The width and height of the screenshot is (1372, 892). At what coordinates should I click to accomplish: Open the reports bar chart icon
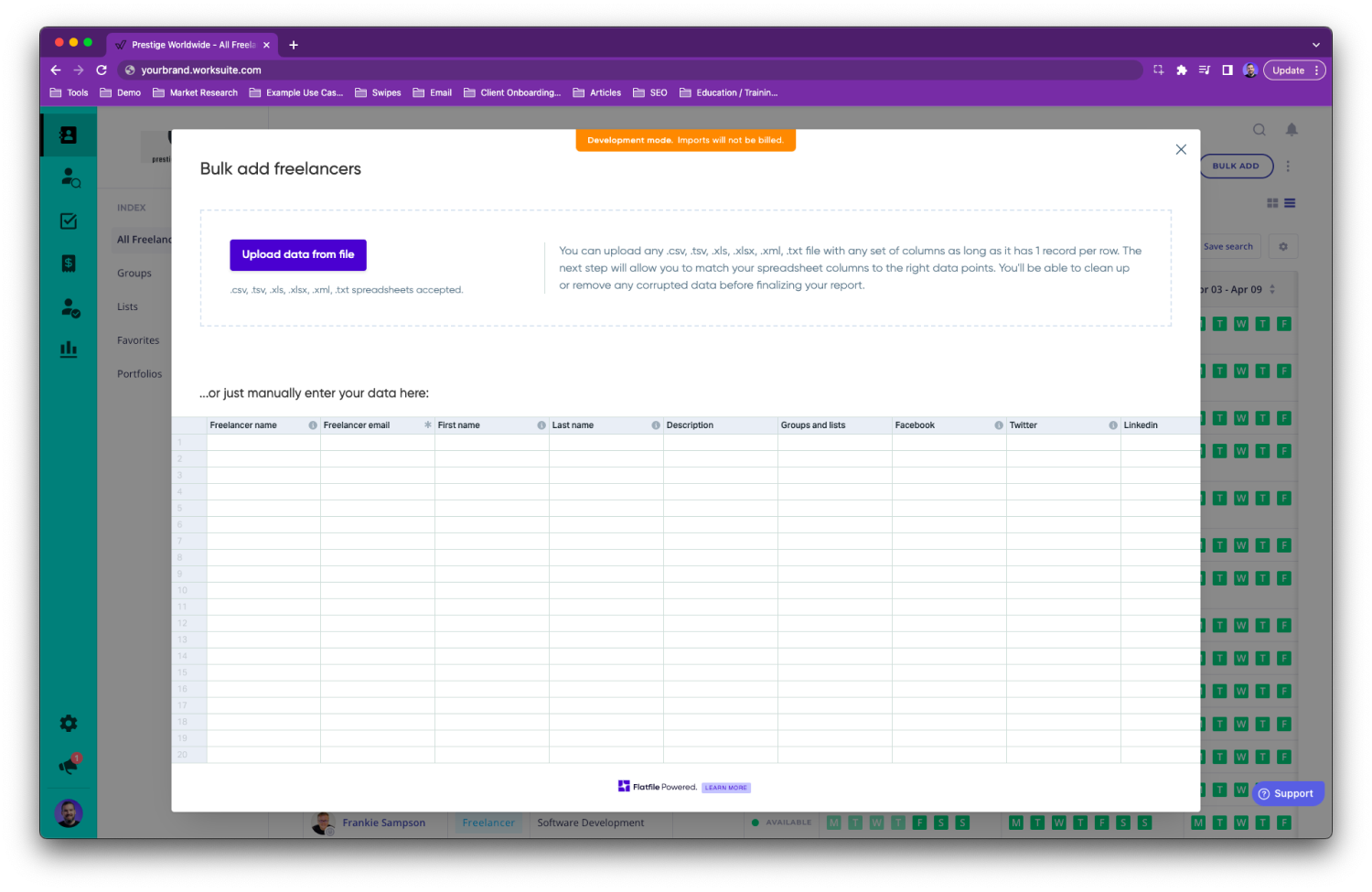69,349
